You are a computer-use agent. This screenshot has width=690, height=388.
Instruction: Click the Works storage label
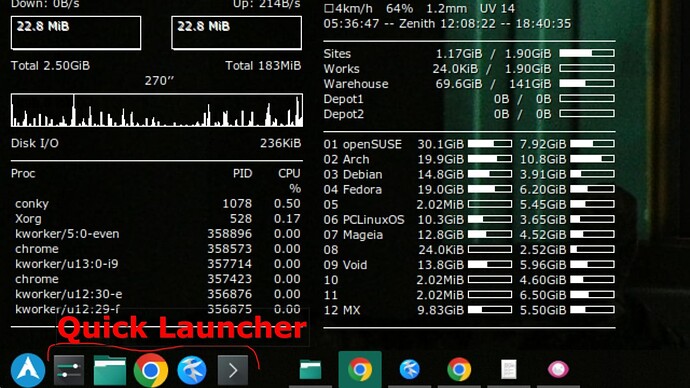click(341, 69)
